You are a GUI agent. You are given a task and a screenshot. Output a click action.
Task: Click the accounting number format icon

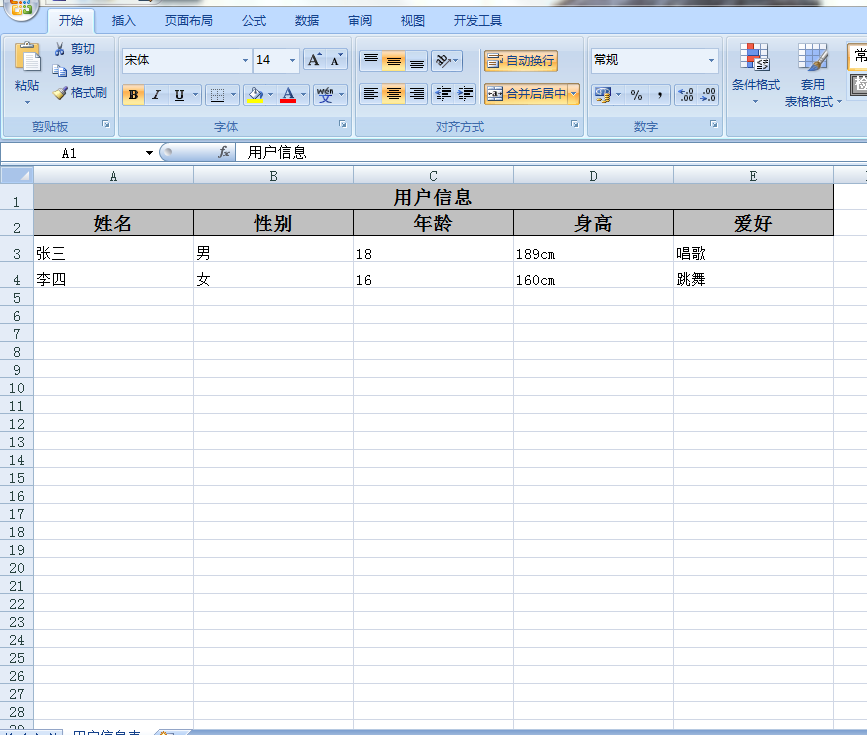[603, 95]
